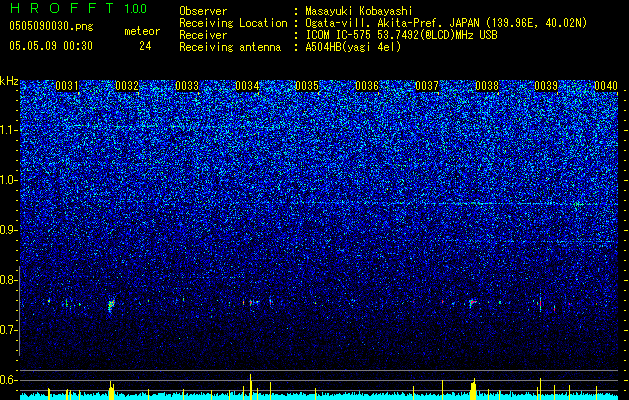Viewport: 629px width, 400px height.
Task: Click the Receiving antenna label
Action: coord(230,47)
